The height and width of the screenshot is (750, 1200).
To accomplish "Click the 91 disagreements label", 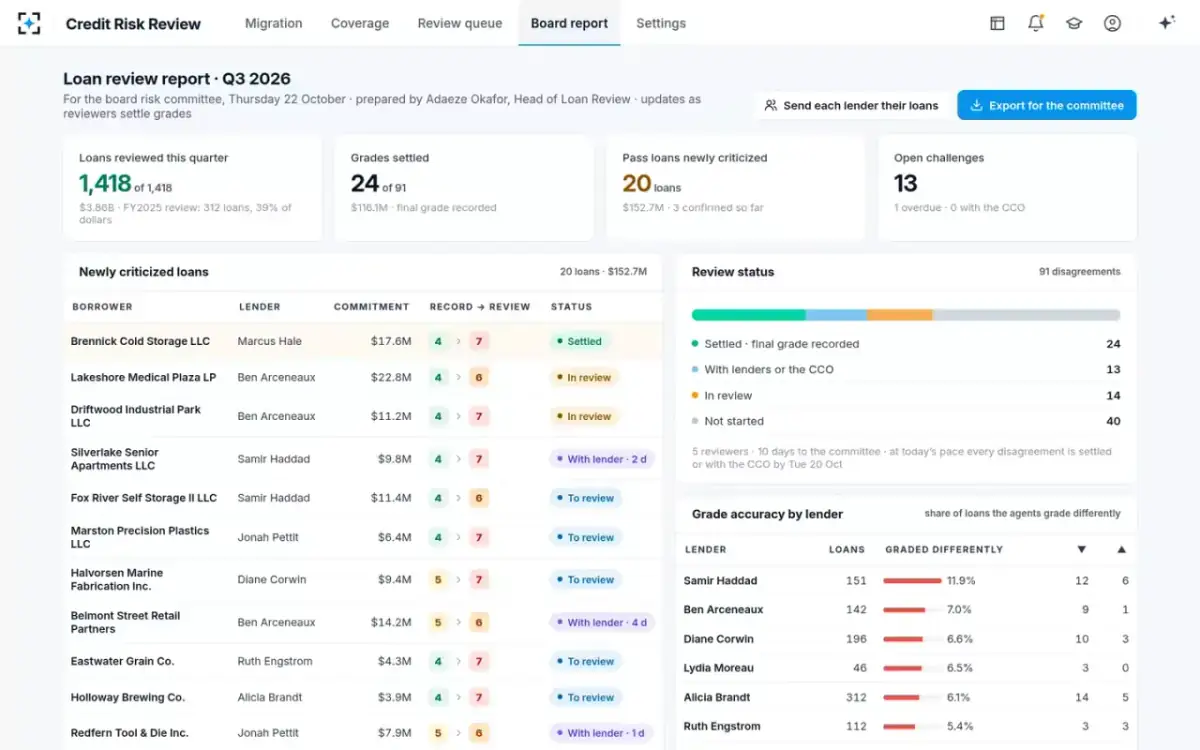I will click(1079, 272).
